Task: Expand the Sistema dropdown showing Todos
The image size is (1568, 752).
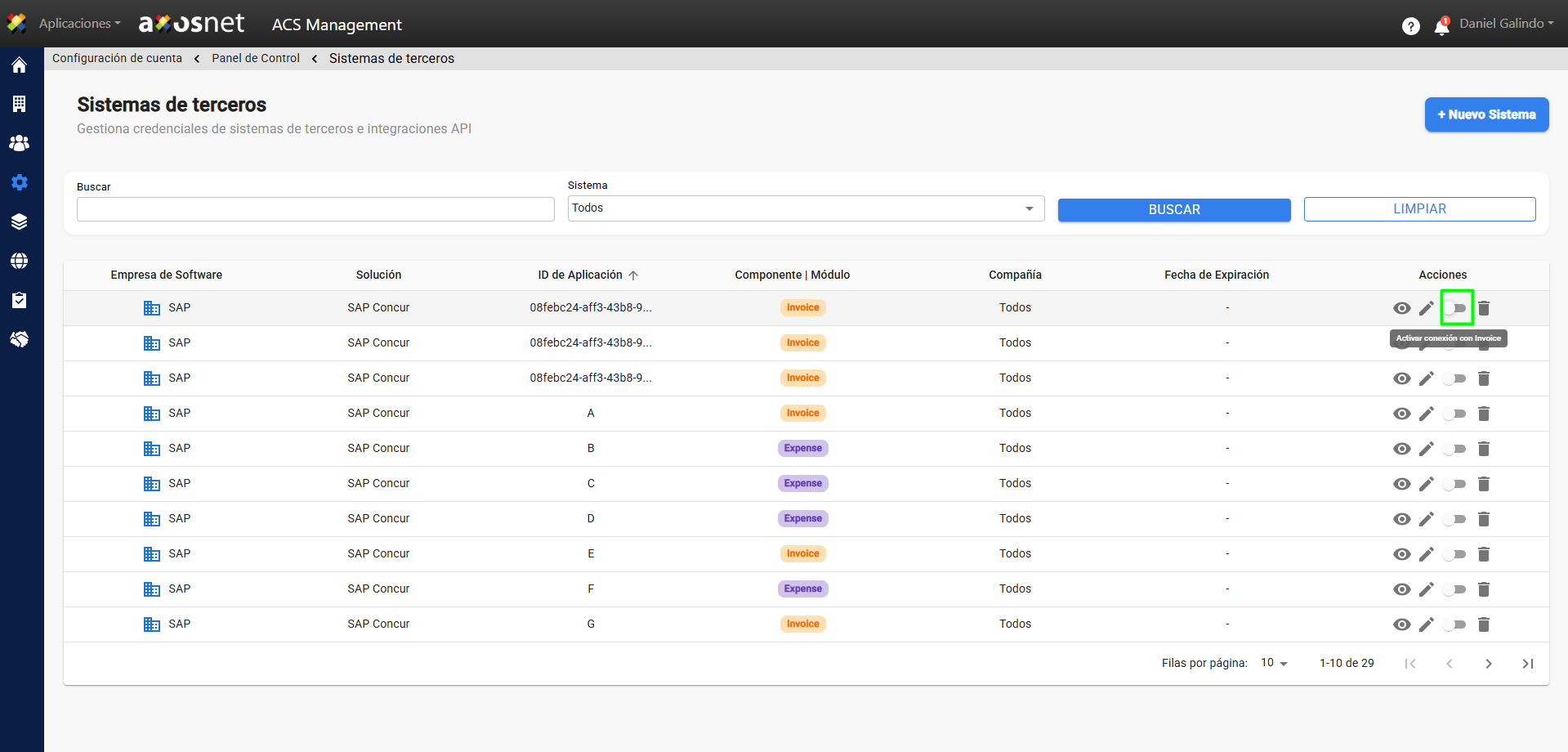Action: click(805, 208)
